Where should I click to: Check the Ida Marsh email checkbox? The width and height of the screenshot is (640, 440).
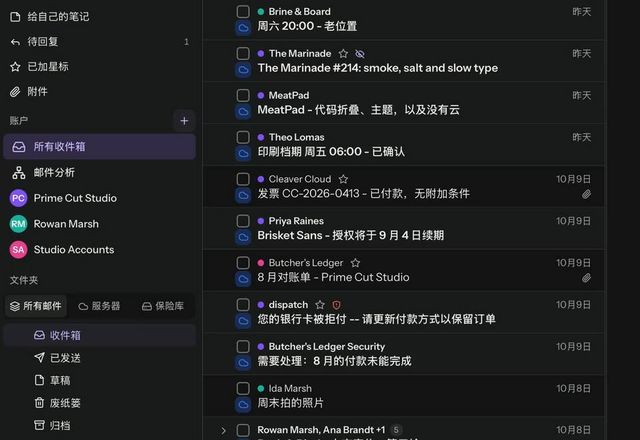[243, 388]
